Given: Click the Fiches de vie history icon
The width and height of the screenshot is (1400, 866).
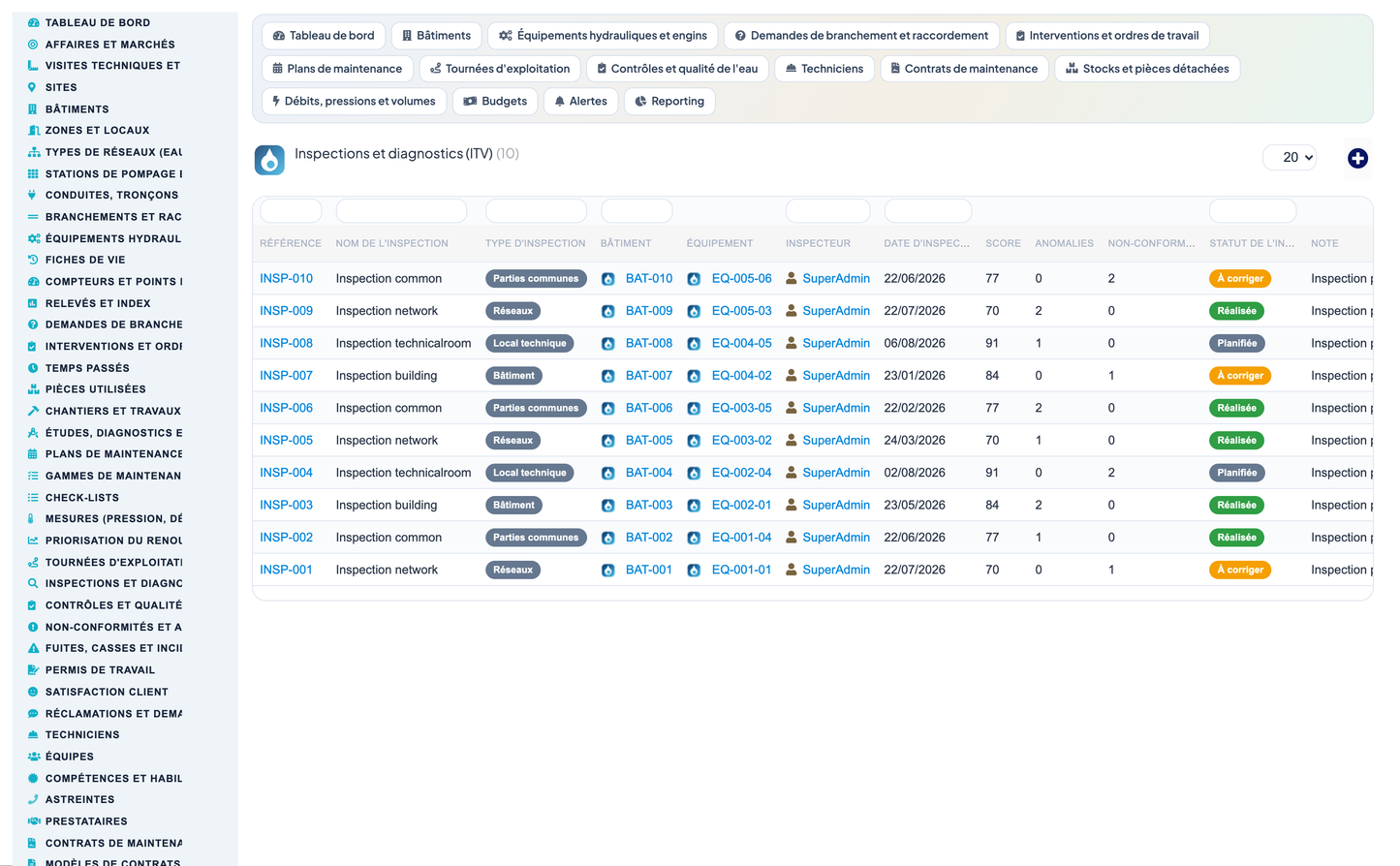Looking at the screenshot, I should click(x=33, y=260).
